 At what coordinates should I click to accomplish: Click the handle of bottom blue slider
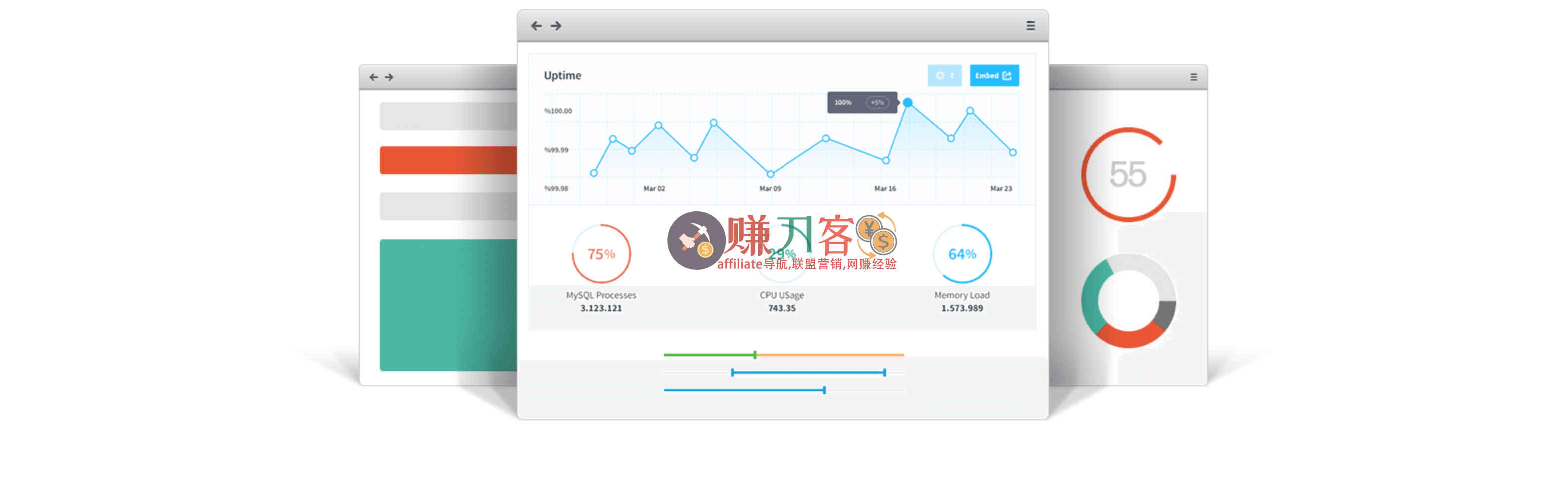[824, 390]
